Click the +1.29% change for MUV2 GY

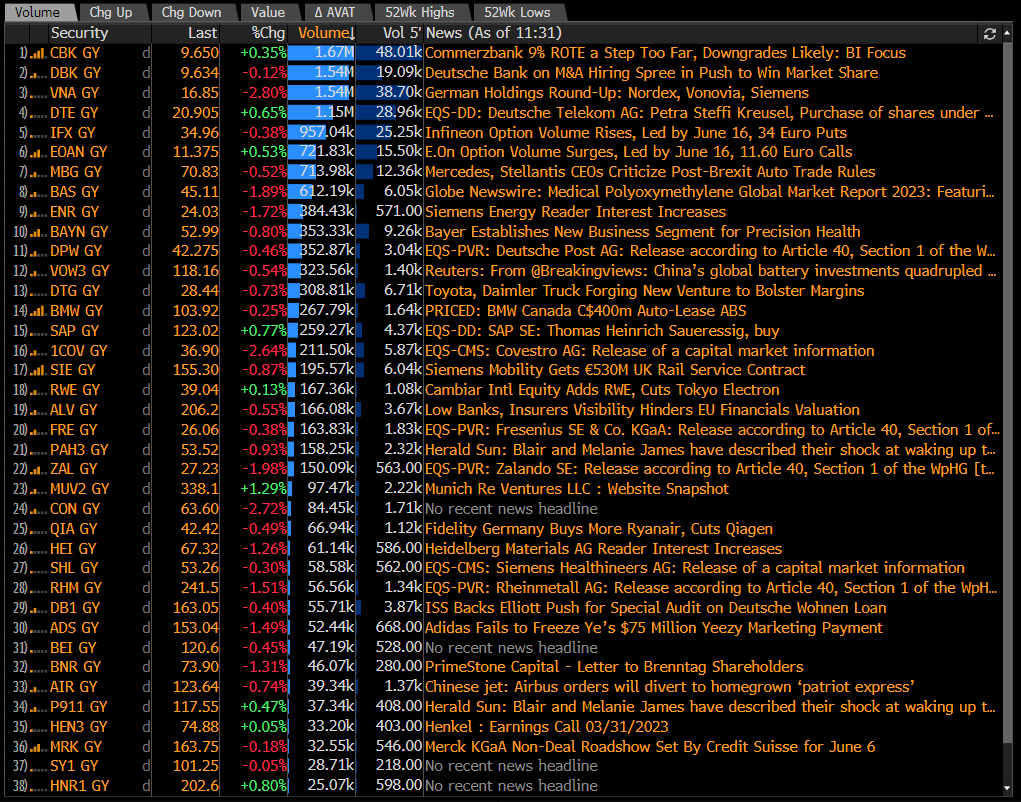click(263, 490)
